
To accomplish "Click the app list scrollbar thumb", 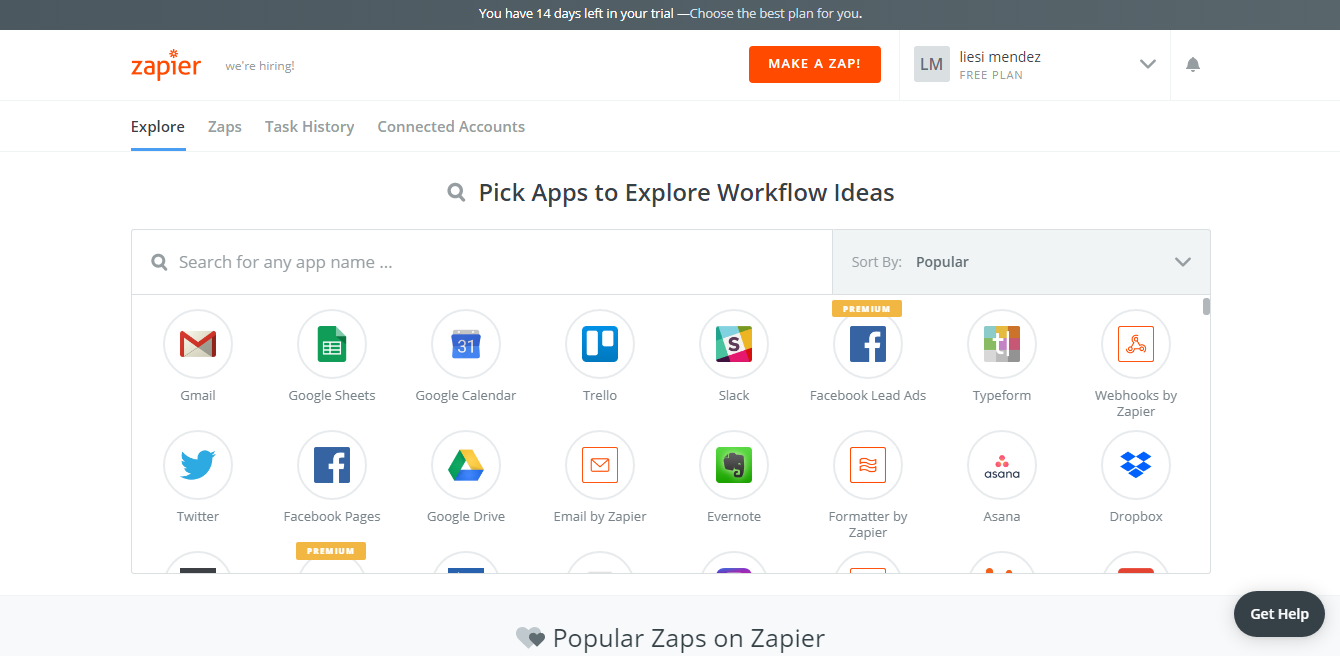I will pyautogui.click(x=1206, y=306).
